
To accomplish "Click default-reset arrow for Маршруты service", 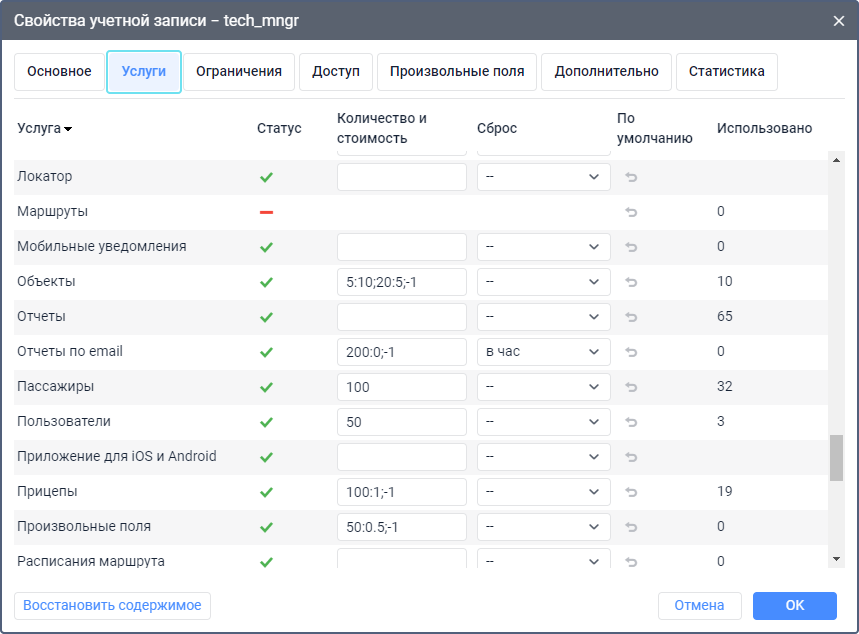I will pyautogui.click(x=631, y=212).
